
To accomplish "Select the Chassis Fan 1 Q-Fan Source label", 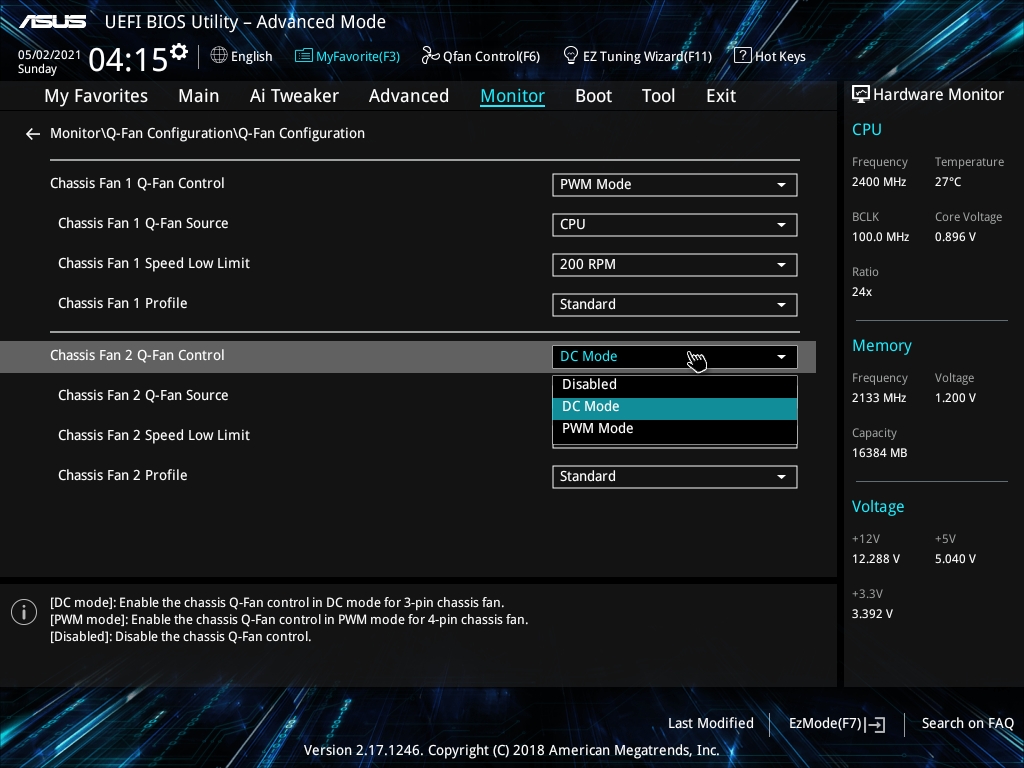I will coord(143,223).
